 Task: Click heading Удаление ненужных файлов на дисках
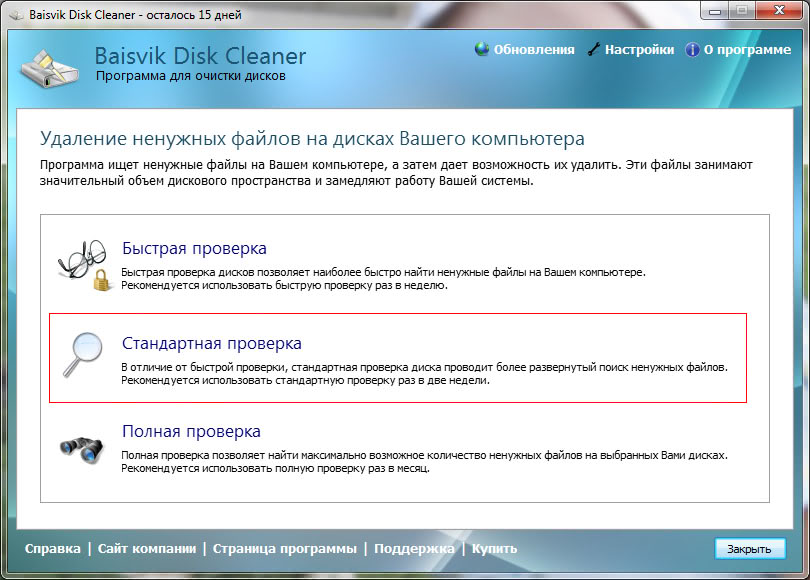[x=313, y=138]
